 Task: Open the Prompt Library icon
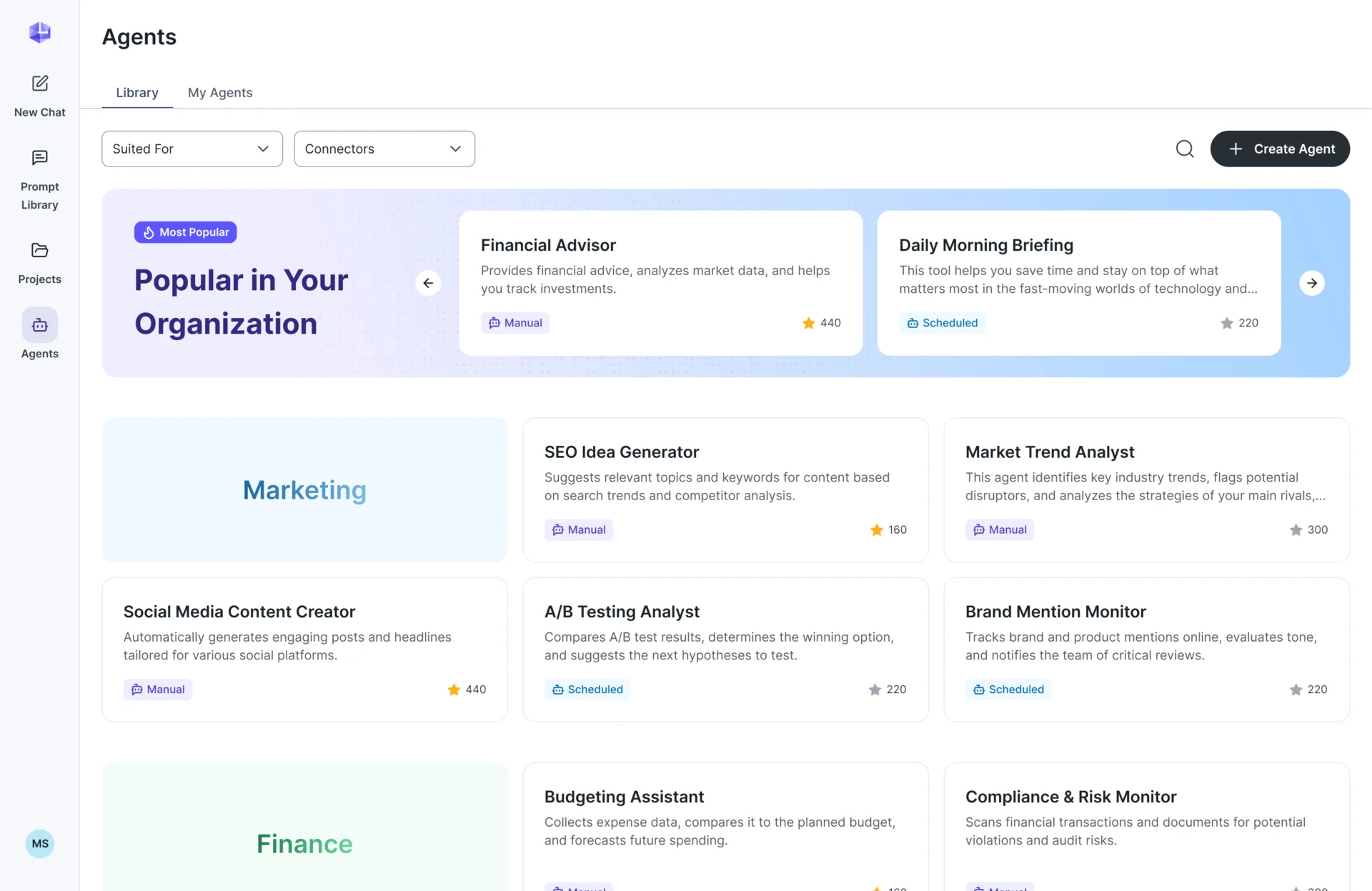(x=40, y=158)
